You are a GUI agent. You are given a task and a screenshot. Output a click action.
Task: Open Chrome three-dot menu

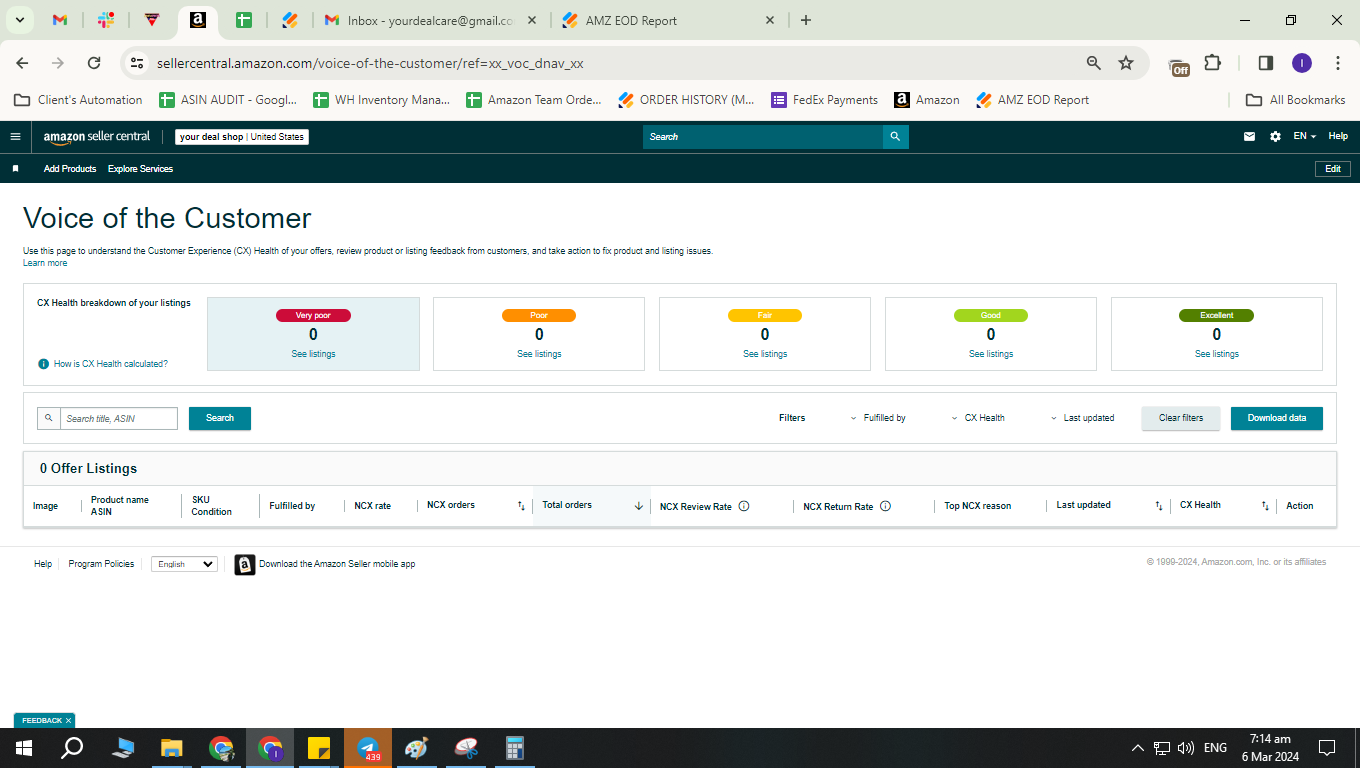point(1338,63)
